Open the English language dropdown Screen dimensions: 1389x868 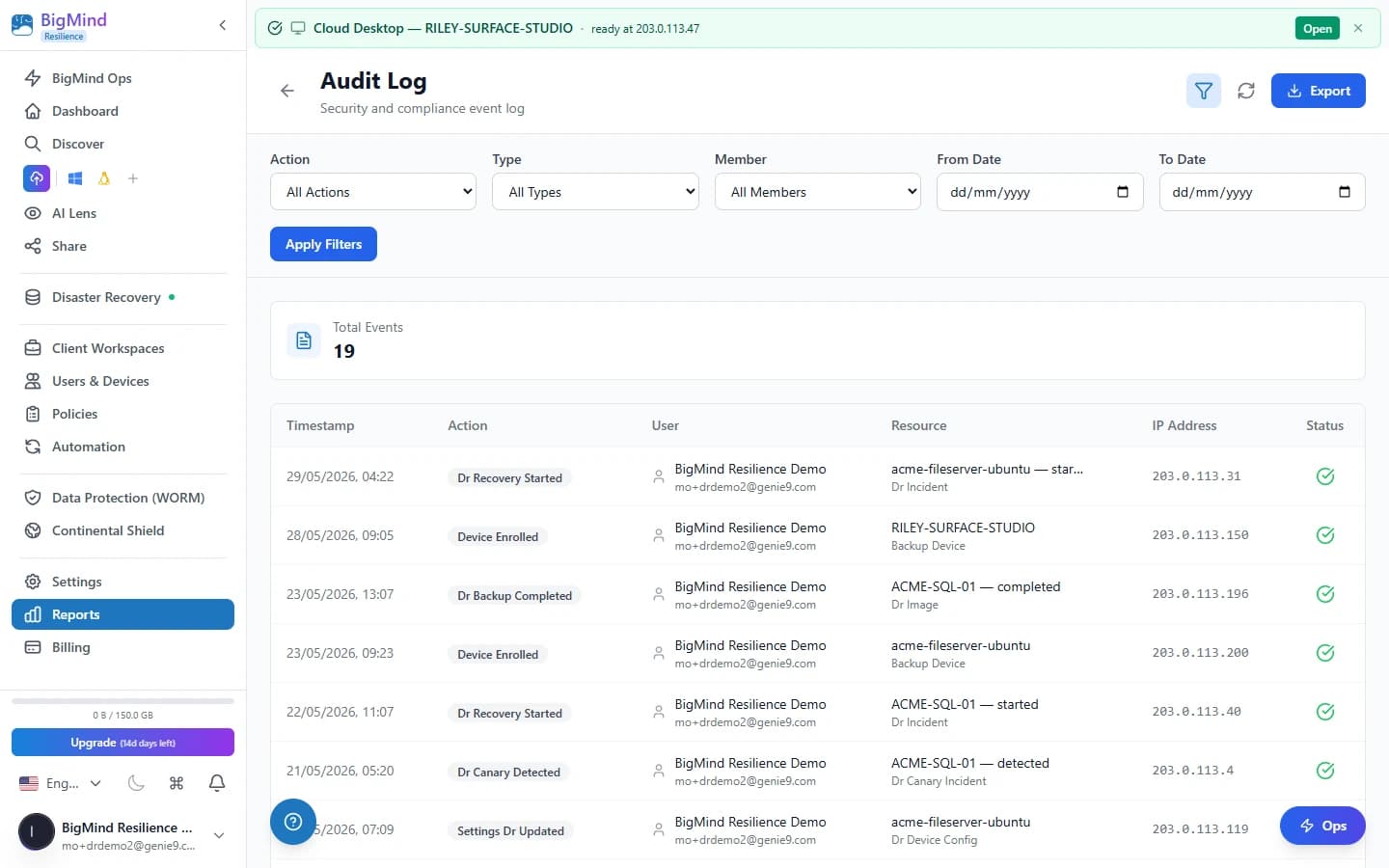(x=60, y=783)
